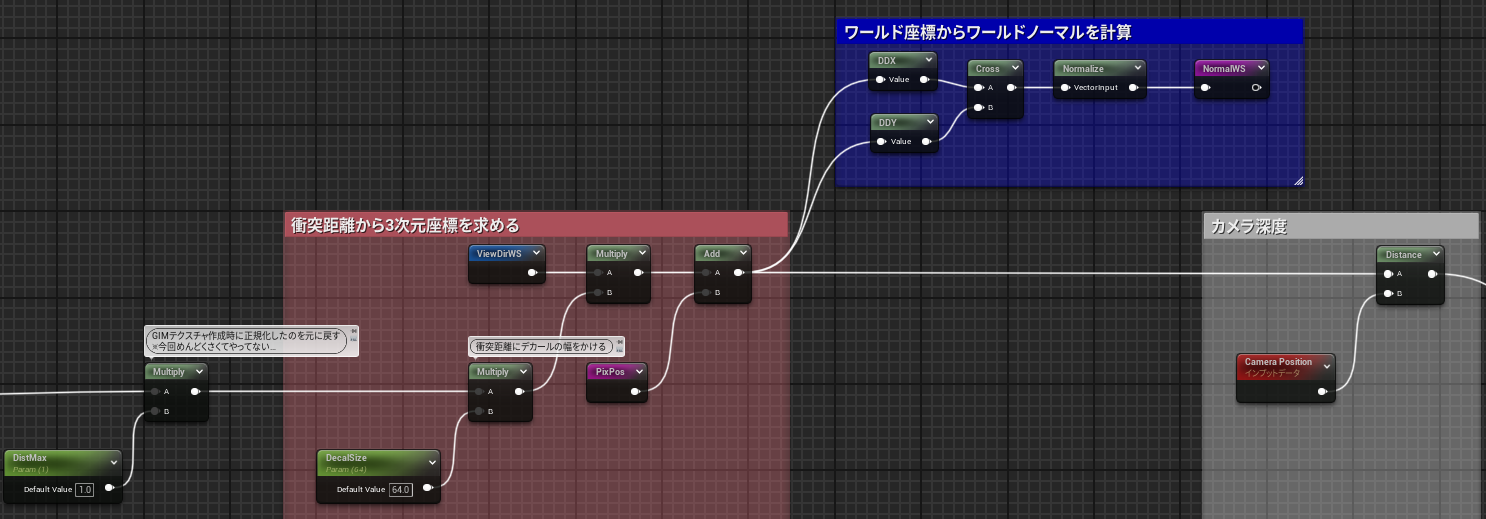Screen dimensions: 1486x519
Task: Collapse the Add node chevron
Action: point(741,253)
